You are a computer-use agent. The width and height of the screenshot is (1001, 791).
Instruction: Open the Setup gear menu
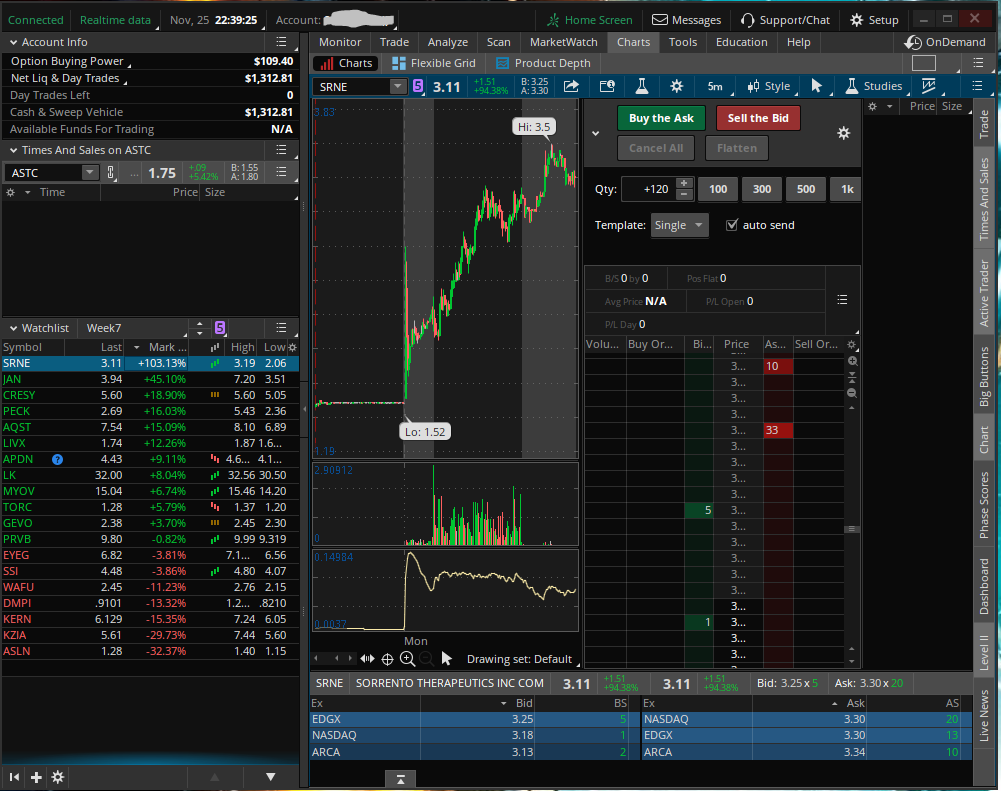point(875,20)
